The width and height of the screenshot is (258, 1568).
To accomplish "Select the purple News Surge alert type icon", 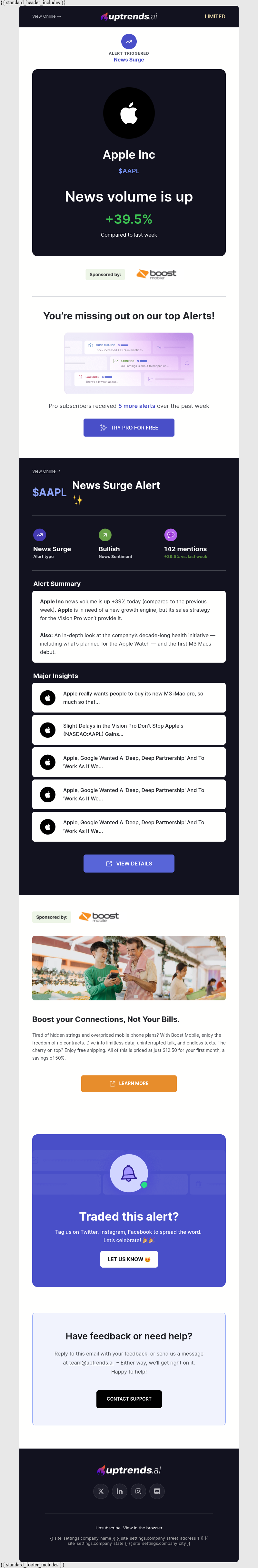I will pyautogui.click(x=40, y=534).
